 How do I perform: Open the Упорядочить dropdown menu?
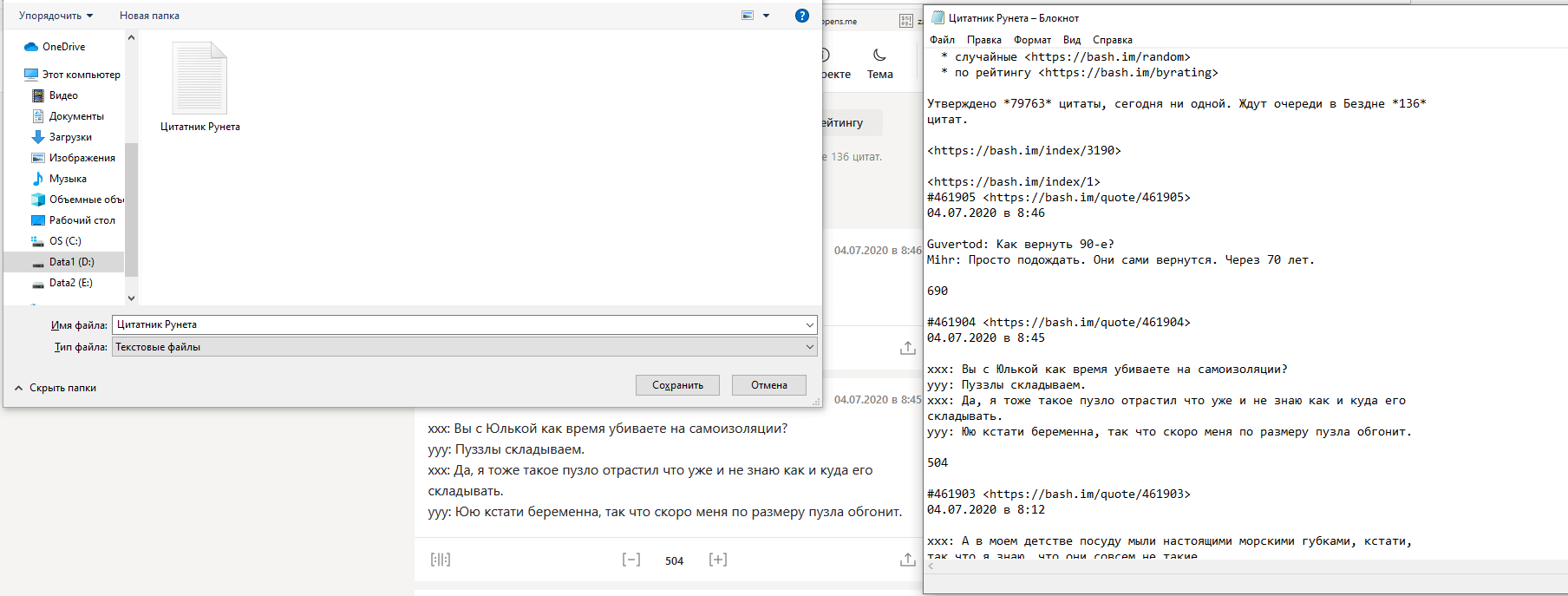tap(56, 16)
